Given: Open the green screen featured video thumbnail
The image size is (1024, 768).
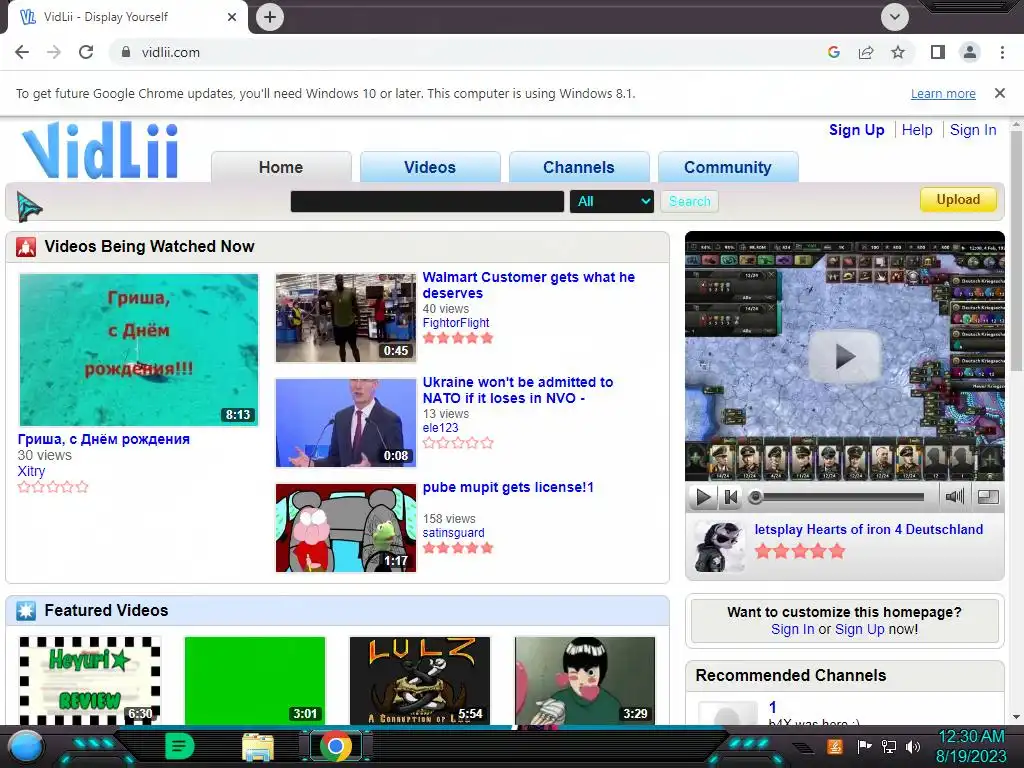Looking at the screenshot, I should point(255,680).
